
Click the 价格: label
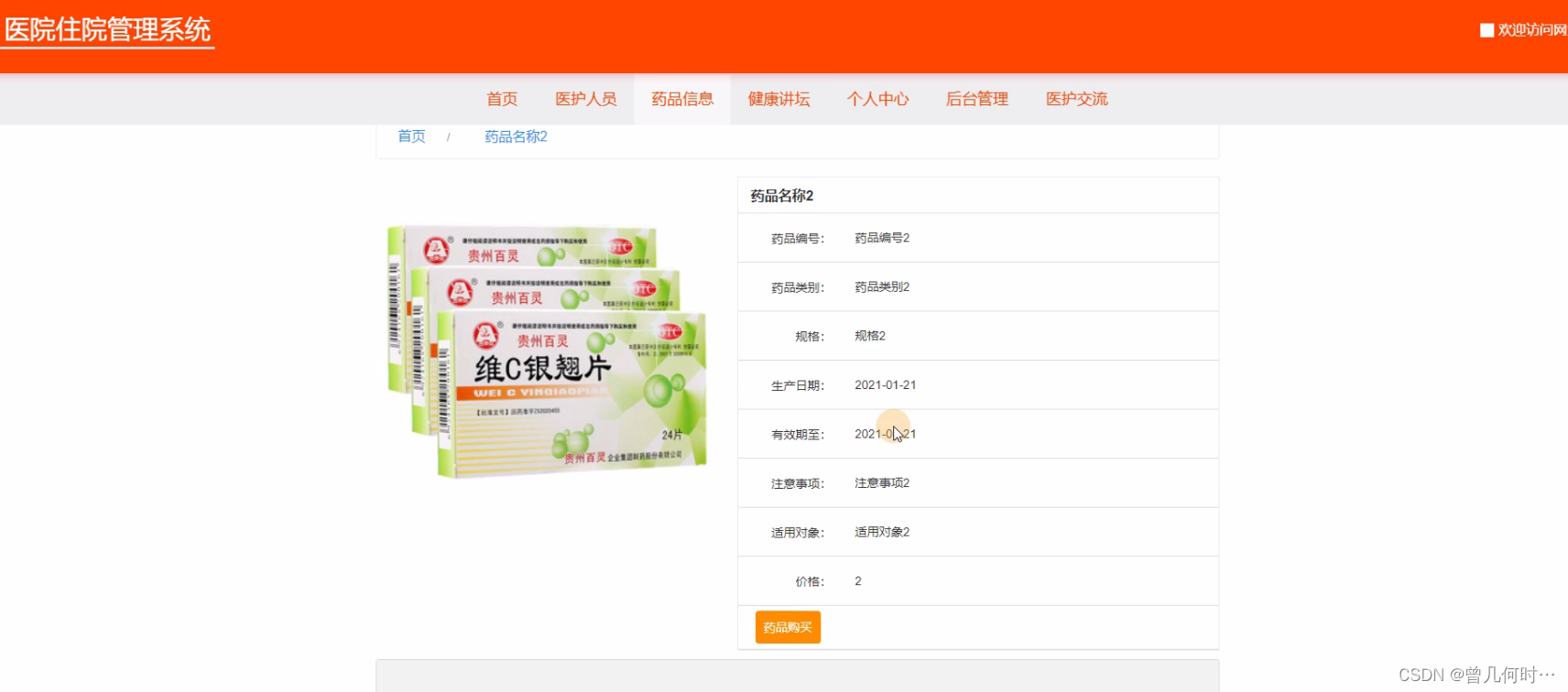(810, 582)
